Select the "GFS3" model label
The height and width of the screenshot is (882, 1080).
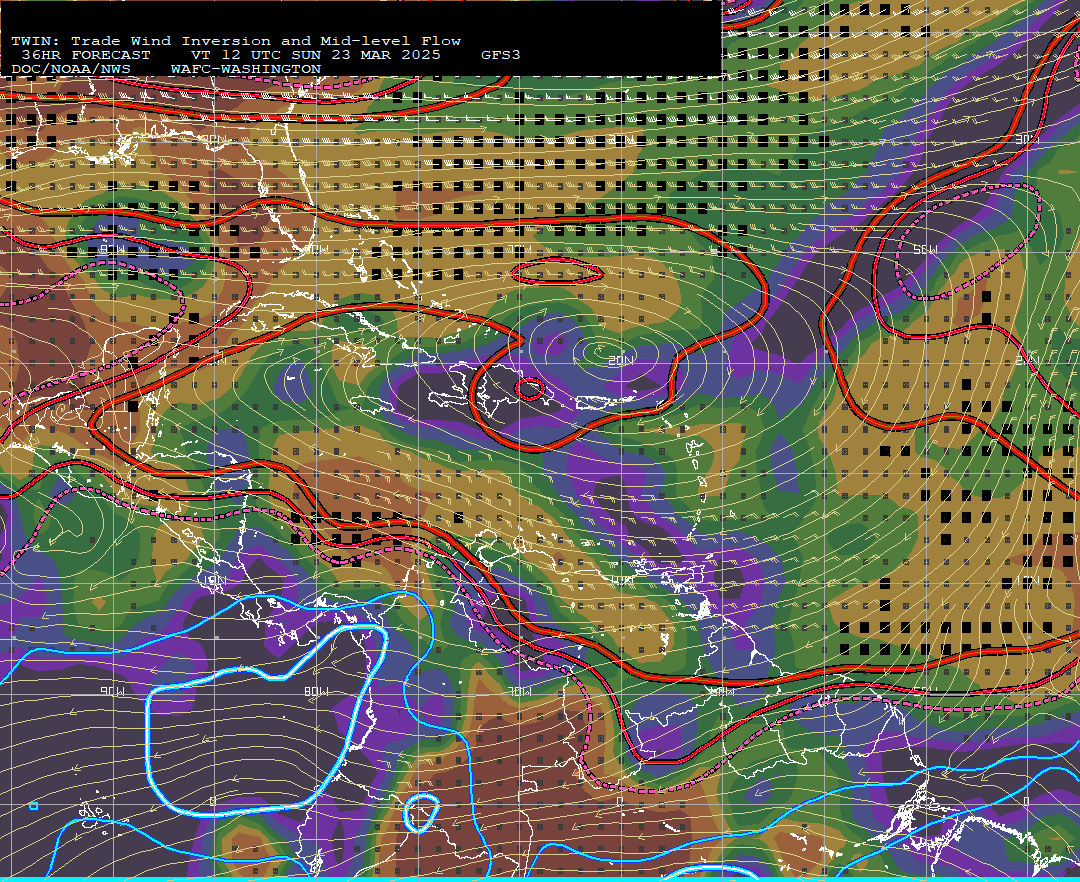[501, 55]
